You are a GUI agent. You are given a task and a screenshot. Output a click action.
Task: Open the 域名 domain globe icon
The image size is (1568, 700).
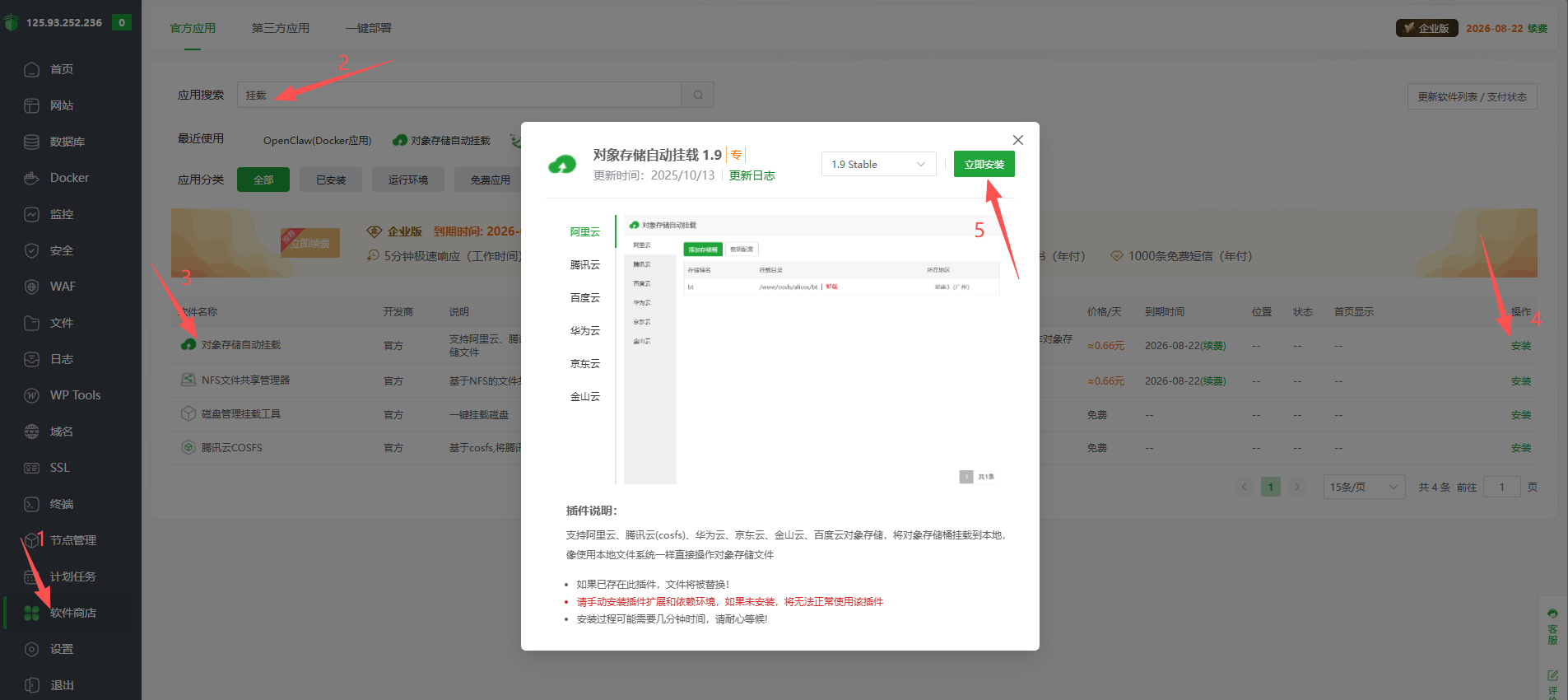click(31, 432)
